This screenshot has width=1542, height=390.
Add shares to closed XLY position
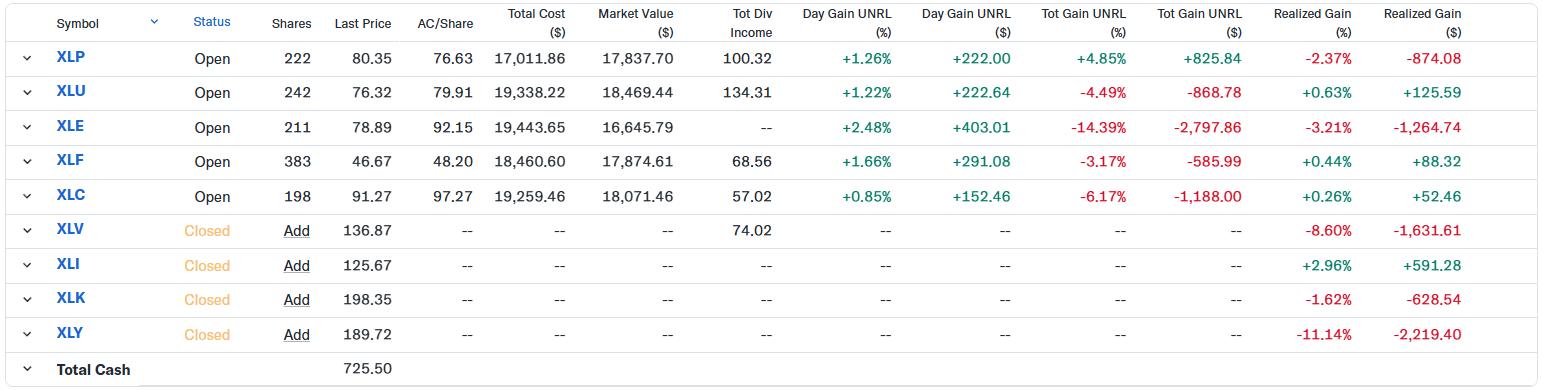tap(297, 335)
